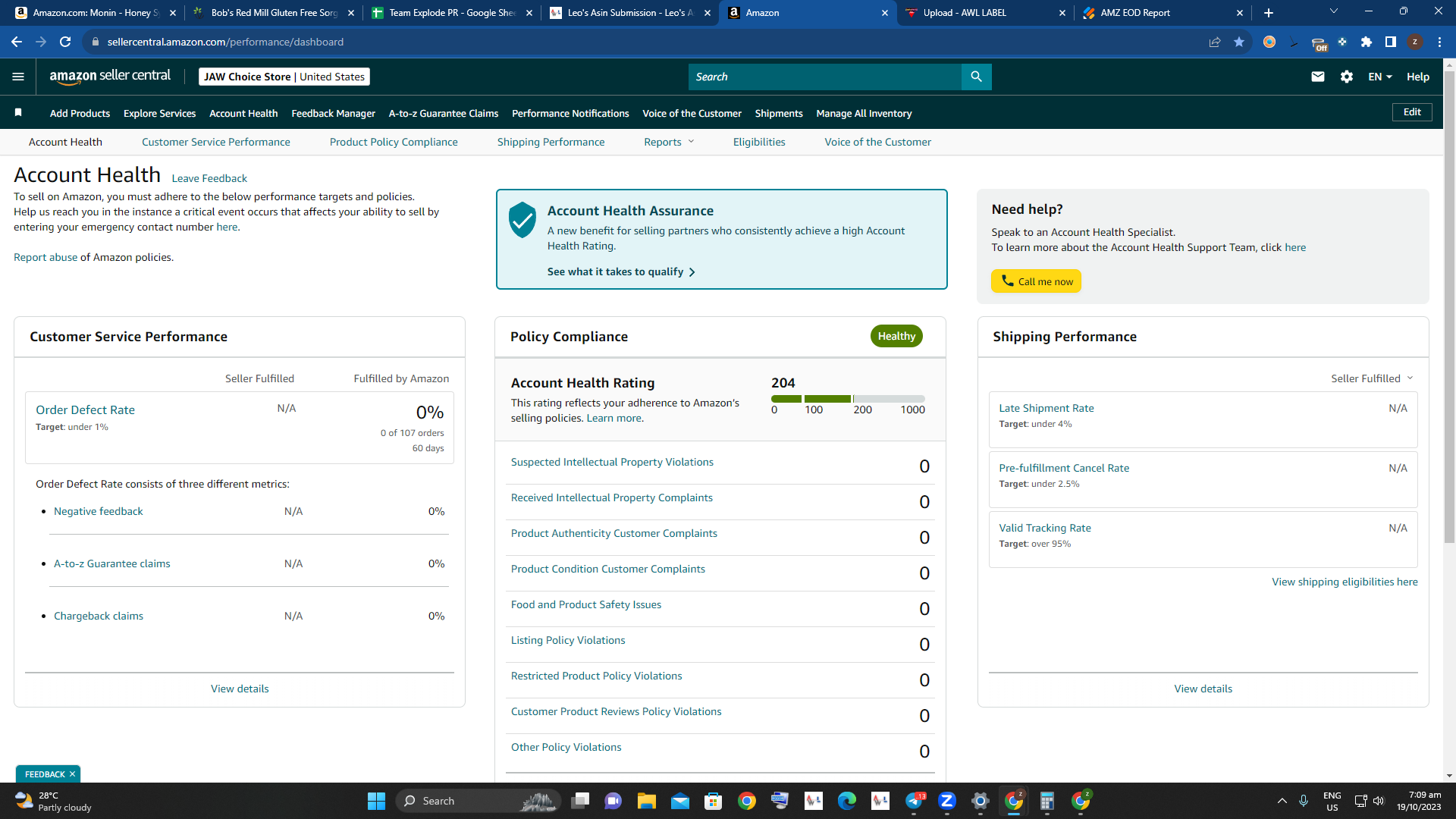The width and height of the screenshot is (1456, 819).
Task: Open Manage All Inventory menu item
Action: click(864, 113)
